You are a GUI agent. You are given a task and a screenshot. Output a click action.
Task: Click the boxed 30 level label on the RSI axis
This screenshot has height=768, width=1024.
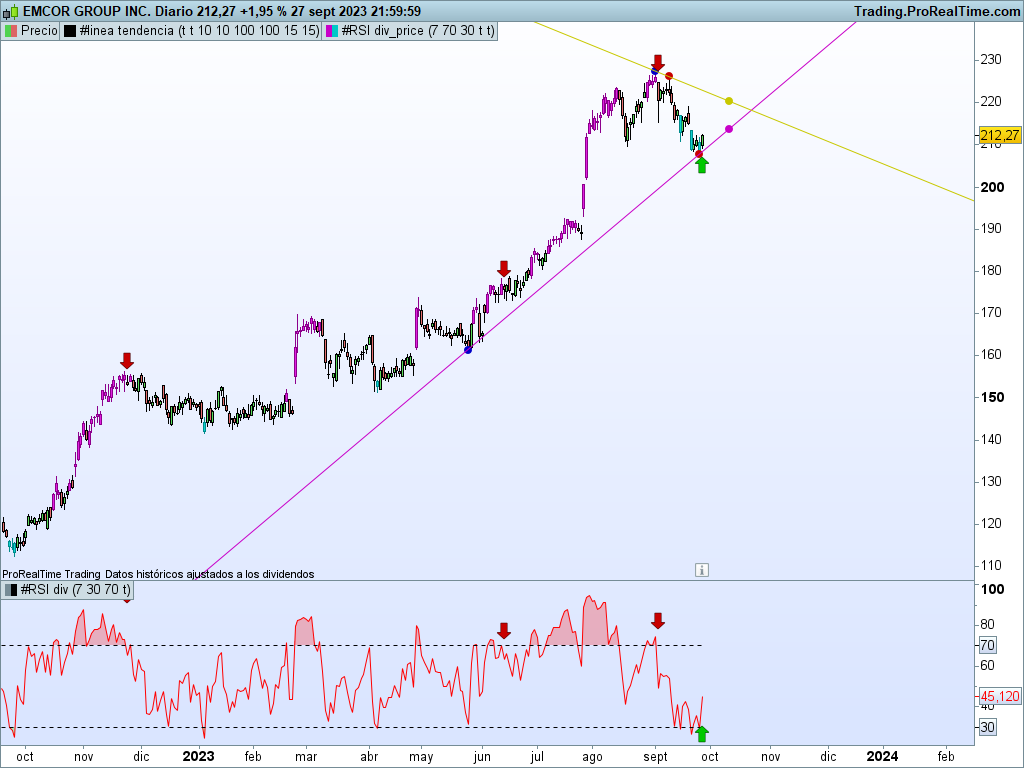[x=987, y=728]
